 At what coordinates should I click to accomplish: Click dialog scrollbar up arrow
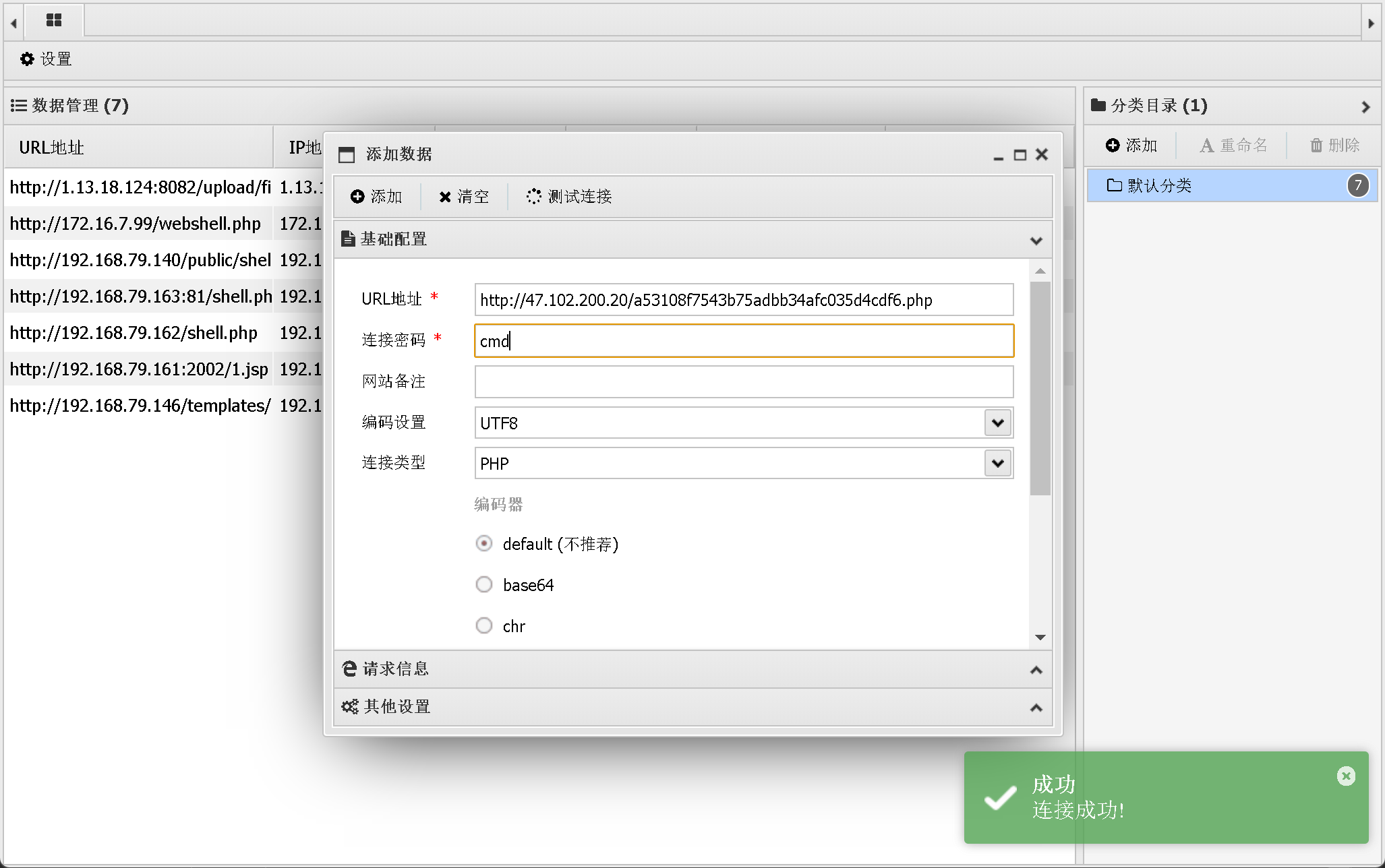coord(1040,271)
